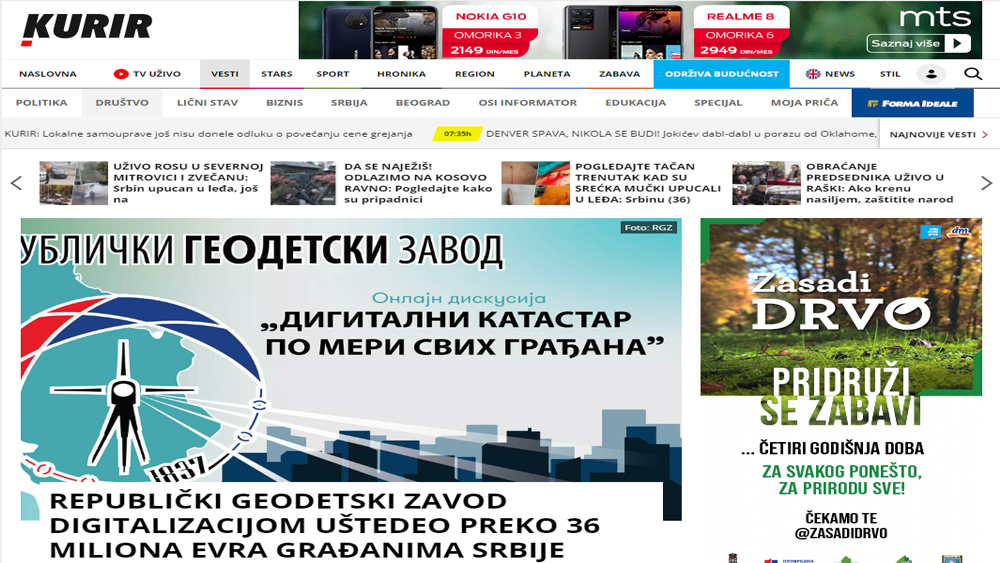Open NAJNOVIJE VESTI latest news link
This screenshot has height=563, width=1000.
938,135
